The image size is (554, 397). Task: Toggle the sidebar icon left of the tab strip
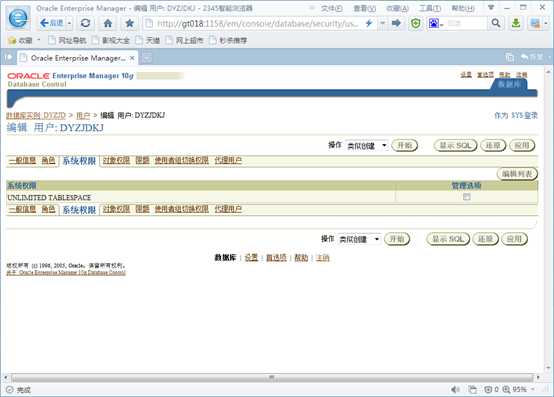(x=8, y=57)
